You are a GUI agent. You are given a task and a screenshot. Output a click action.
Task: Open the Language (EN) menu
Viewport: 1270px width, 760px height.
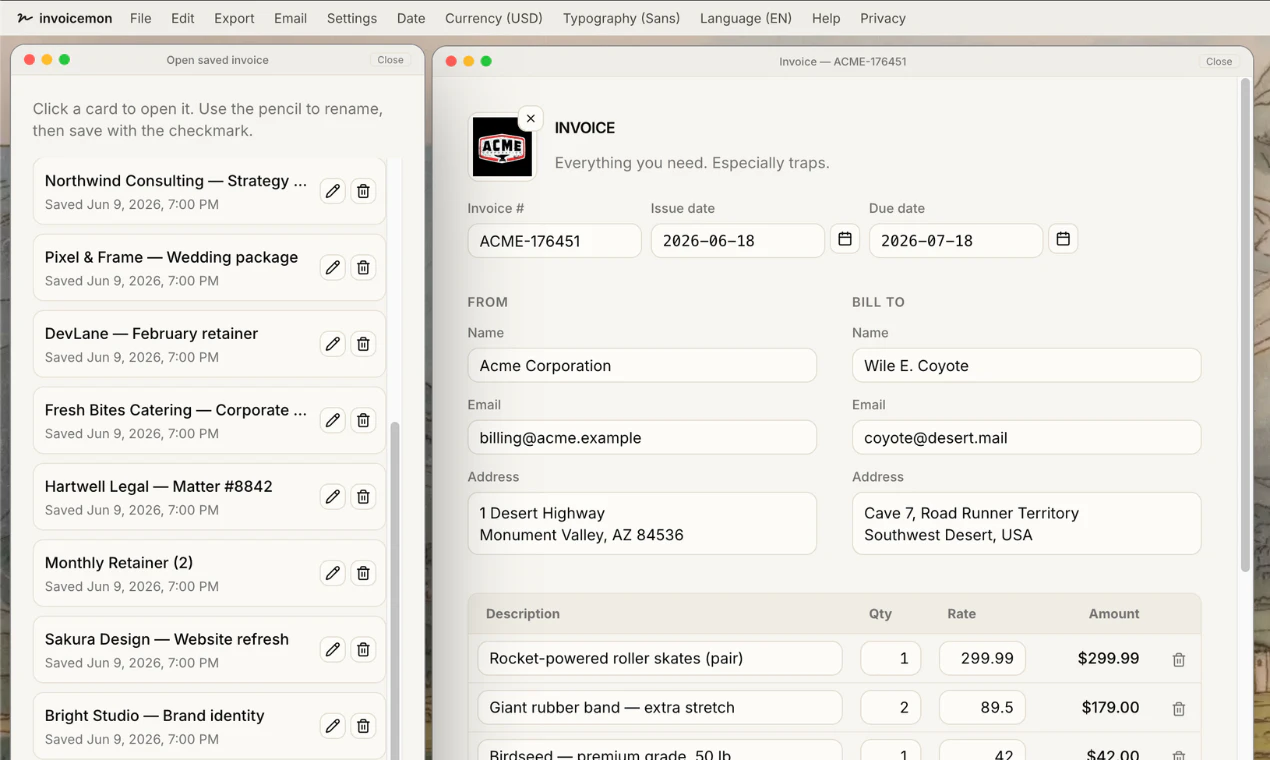click(x=746, y=18)
